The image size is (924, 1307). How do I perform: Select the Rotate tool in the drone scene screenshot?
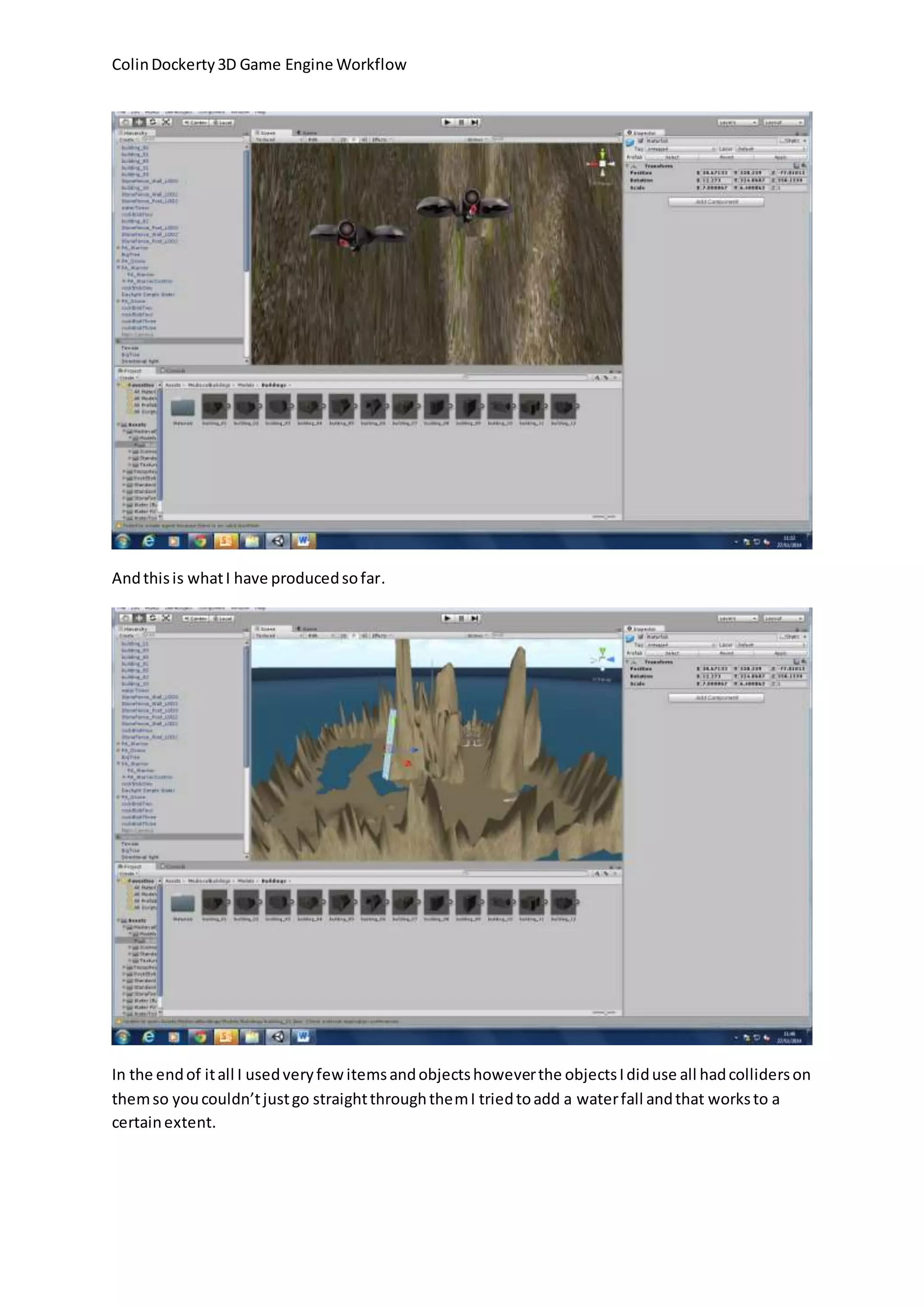click(x=152, y=122)
